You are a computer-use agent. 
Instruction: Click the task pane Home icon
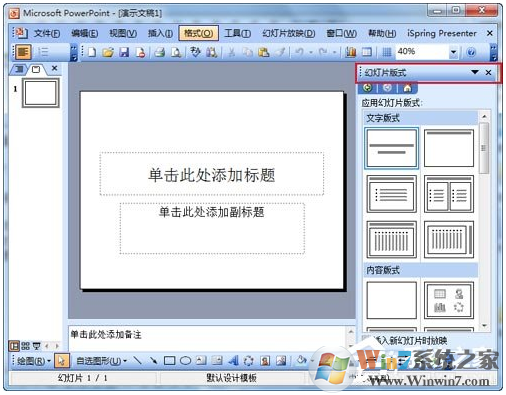(407, 88)
